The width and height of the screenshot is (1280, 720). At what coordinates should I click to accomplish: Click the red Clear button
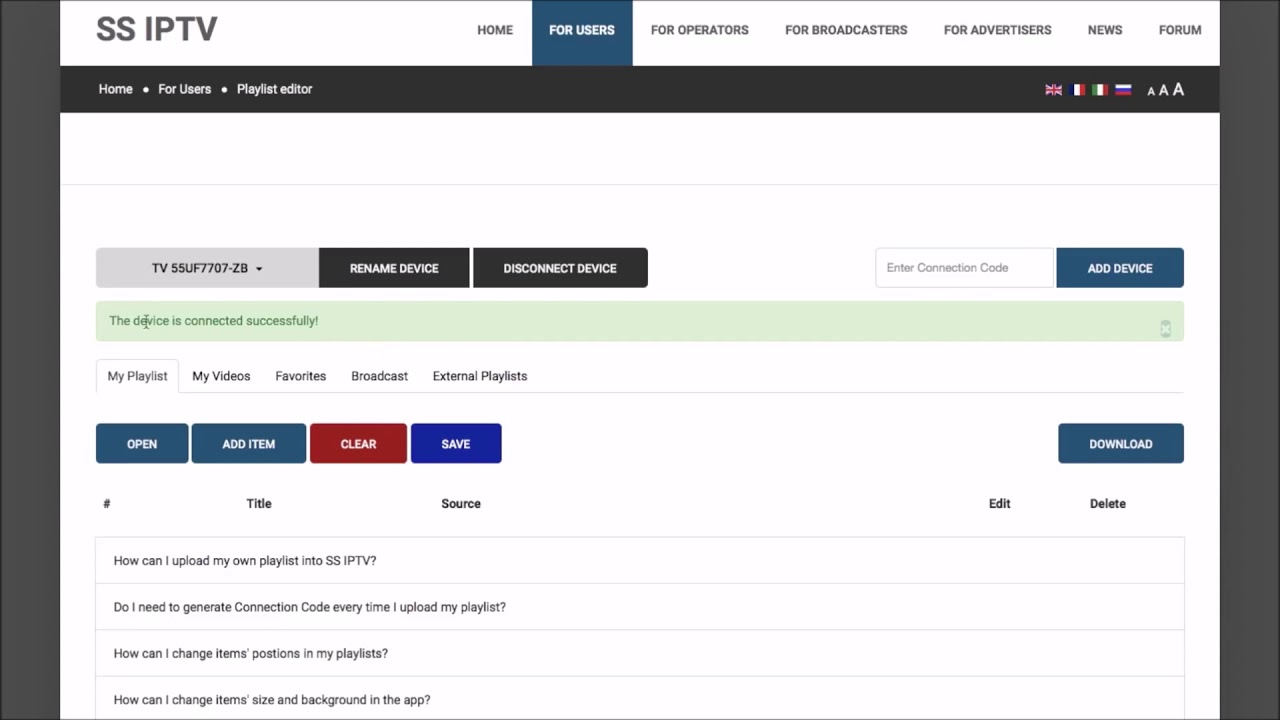pos(358,444)
